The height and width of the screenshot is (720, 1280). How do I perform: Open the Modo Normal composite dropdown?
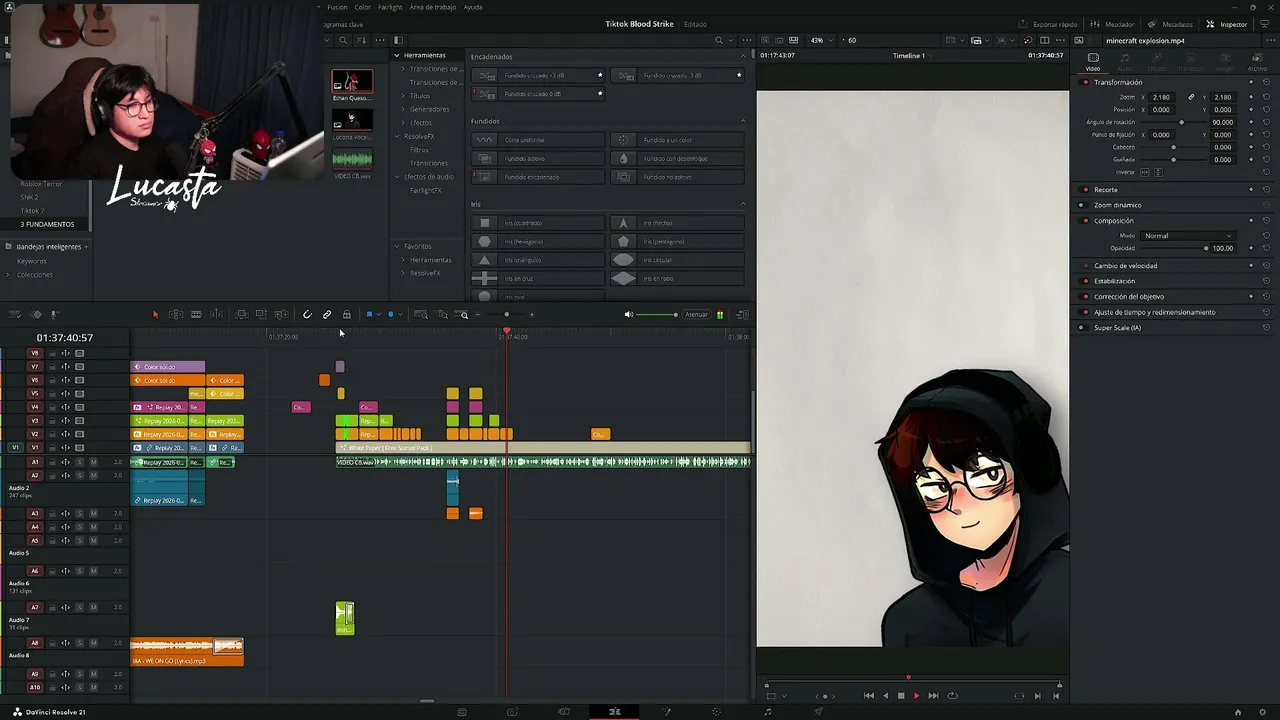pos(1188,236)
